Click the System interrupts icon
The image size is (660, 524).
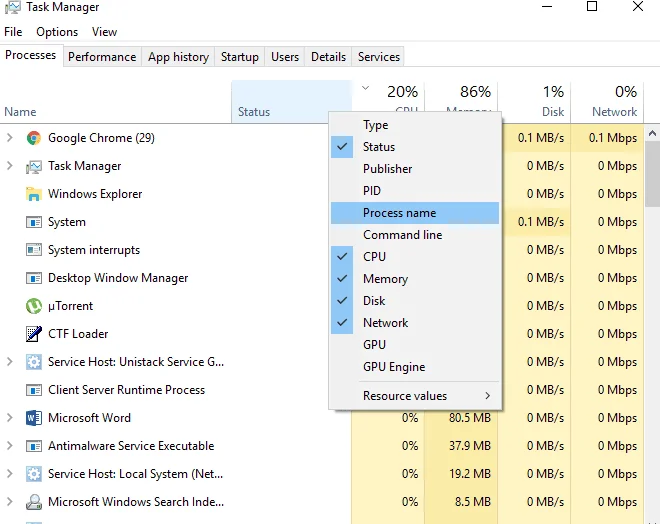pyautogui.click(x=34, y=250)
